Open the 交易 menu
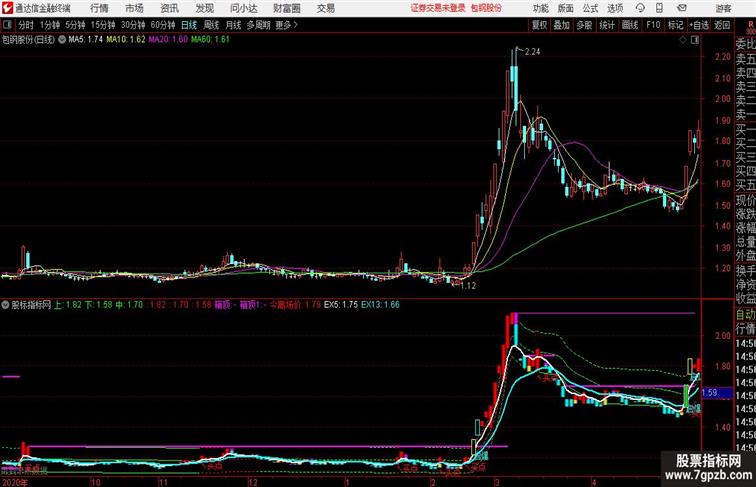Image resolution: width=756 pixels, height=487 pixels. point(325,8)
